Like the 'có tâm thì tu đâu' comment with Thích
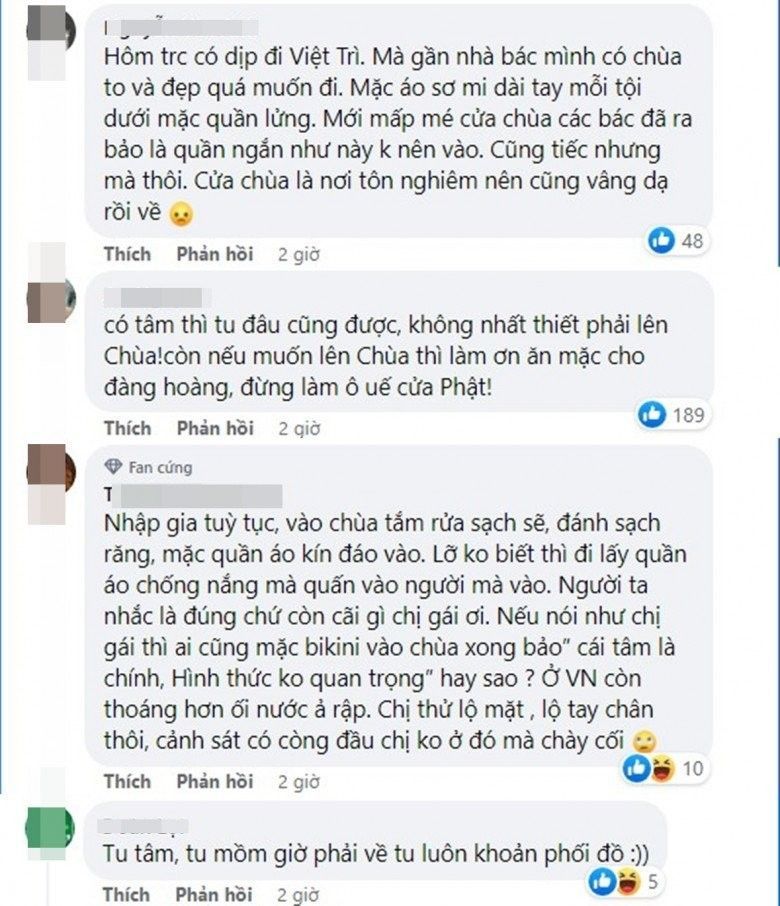Viewport: 780px width, 906px height. (127, 428)
